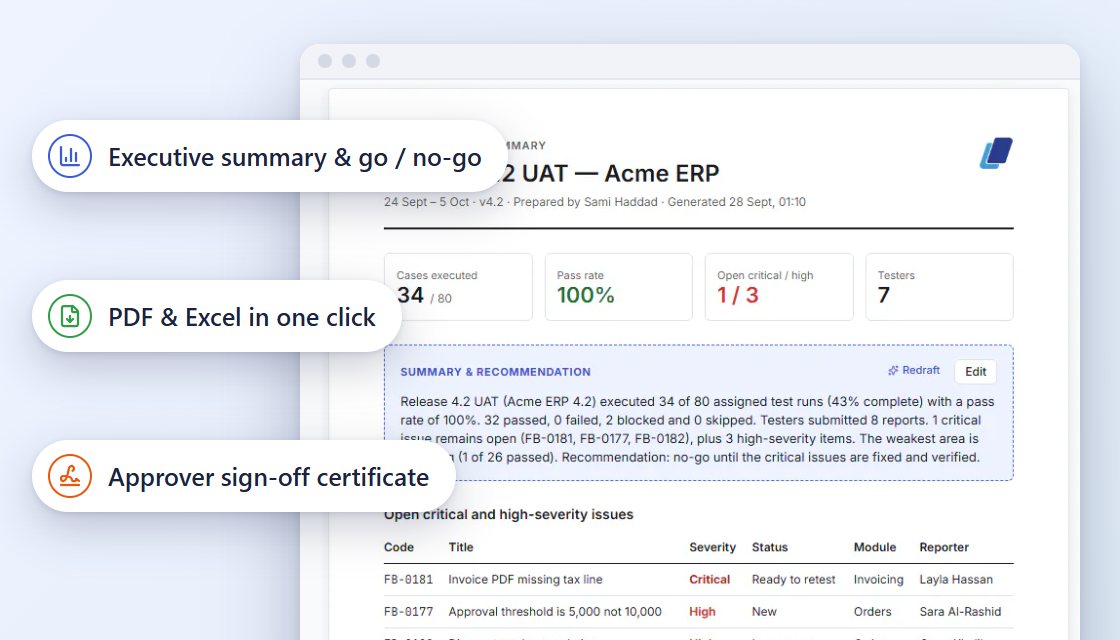Viewport: 1120px width, 640px height.
Task: Click the Ready to retest status
Action: 793,579
